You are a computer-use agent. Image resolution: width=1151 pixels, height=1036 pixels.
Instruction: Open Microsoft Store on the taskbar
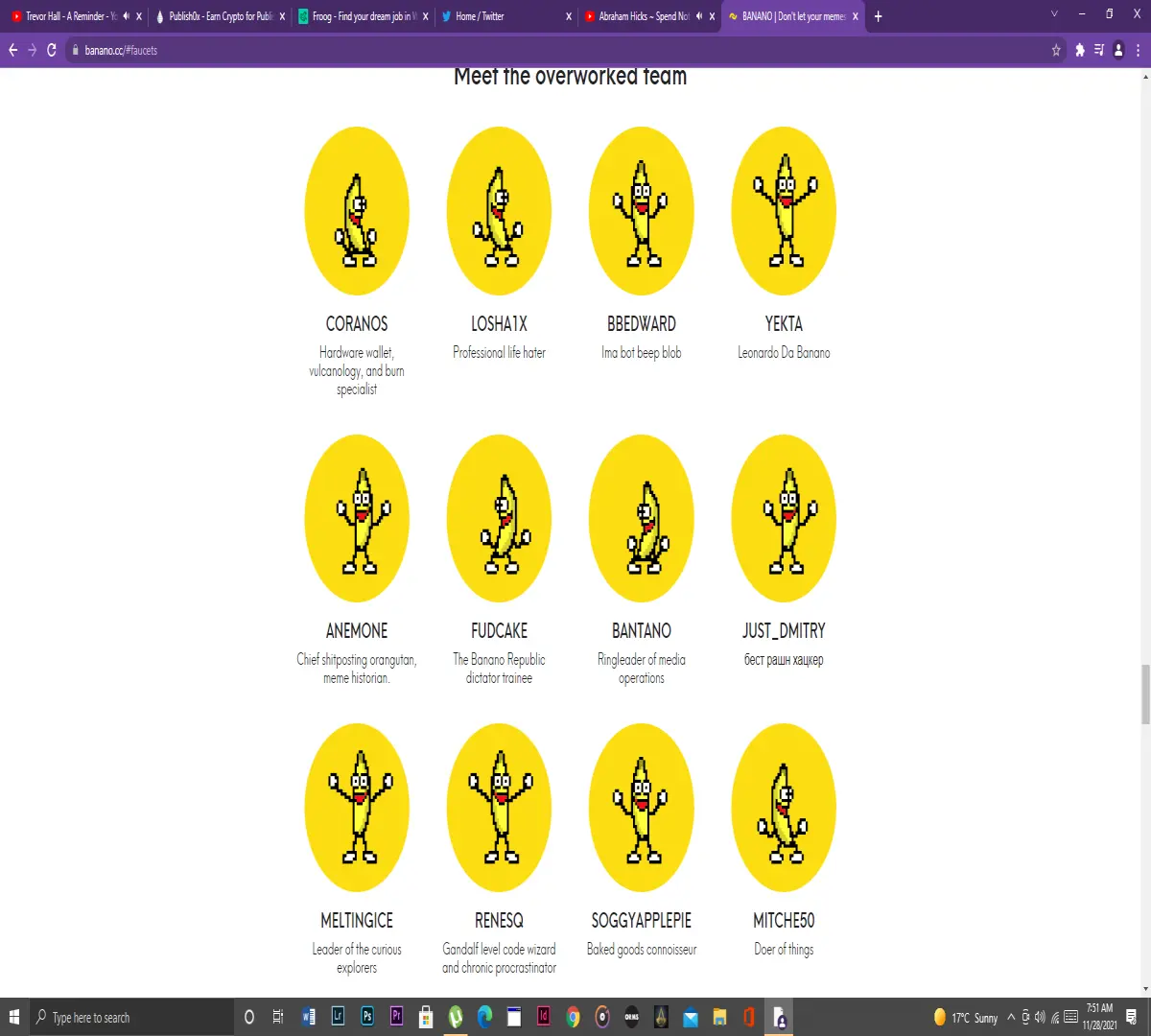coord(426,1017)
